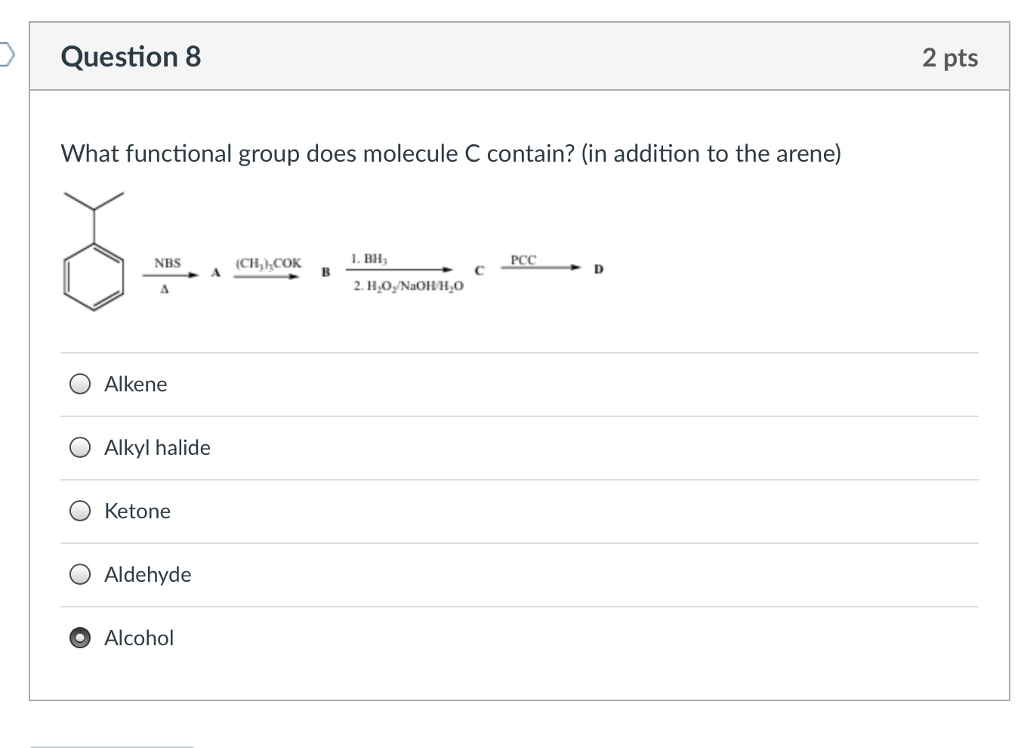The width and height of the screenshot is (1024, 748).
Task: Select the Alkyl halide radio button
Action: 79,447
